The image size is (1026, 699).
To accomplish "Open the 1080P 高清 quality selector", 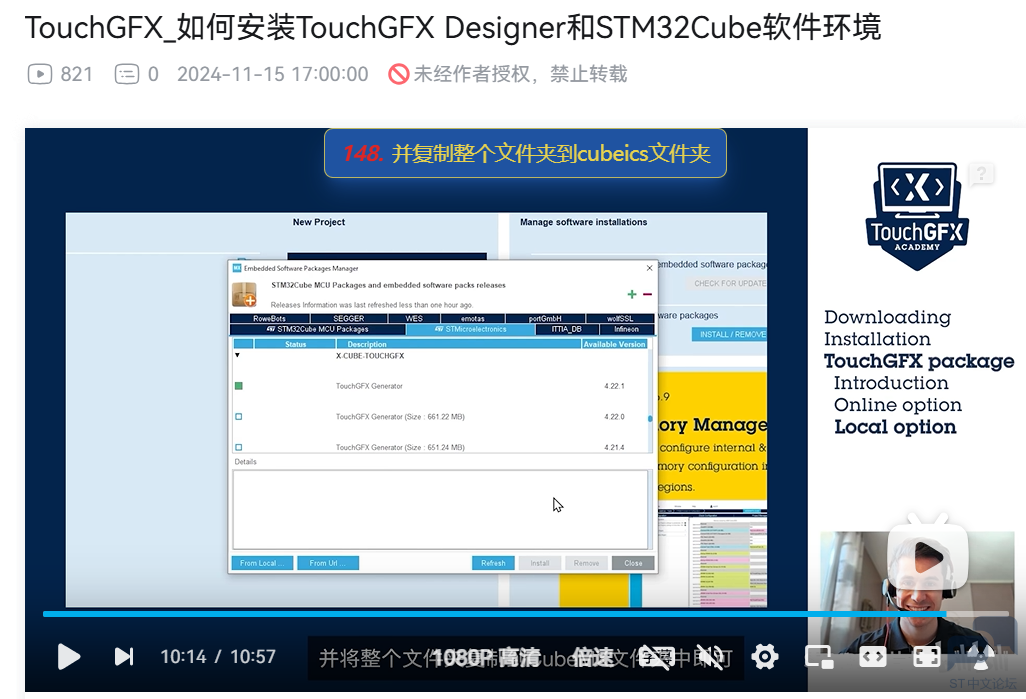I will [x=486, y=657].
